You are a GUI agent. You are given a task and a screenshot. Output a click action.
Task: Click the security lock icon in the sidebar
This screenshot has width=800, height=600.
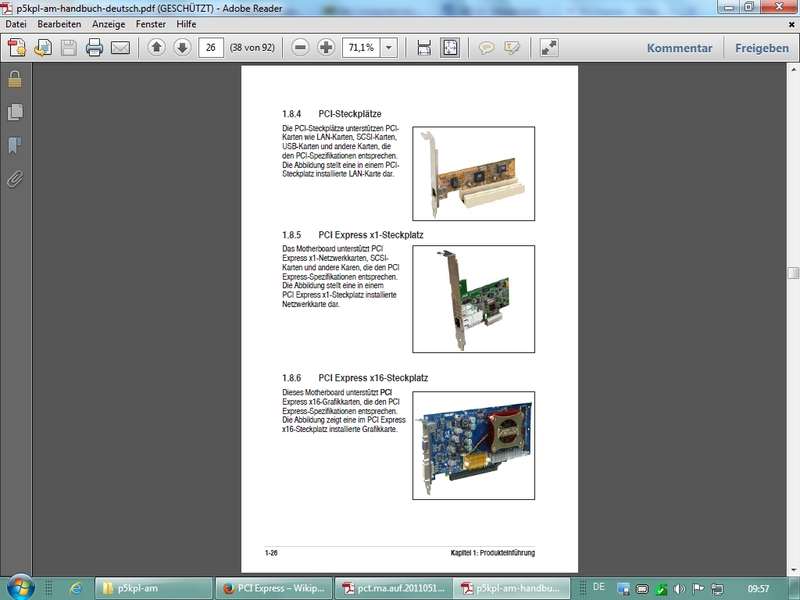(x=15, y=79)
